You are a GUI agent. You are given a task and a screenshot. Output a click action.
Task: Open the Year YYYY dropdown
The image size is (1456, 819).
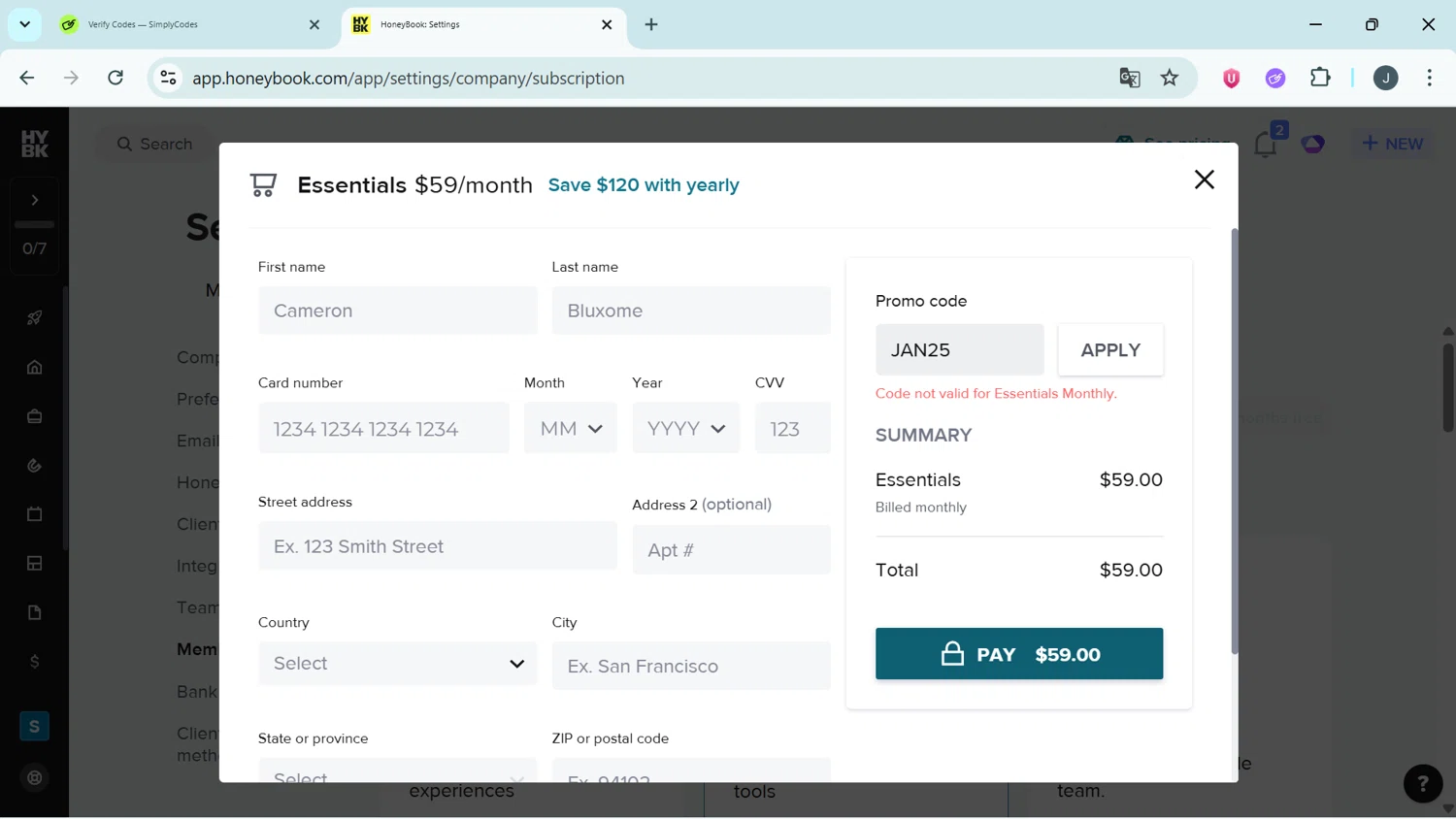click(x=686, y=428)
